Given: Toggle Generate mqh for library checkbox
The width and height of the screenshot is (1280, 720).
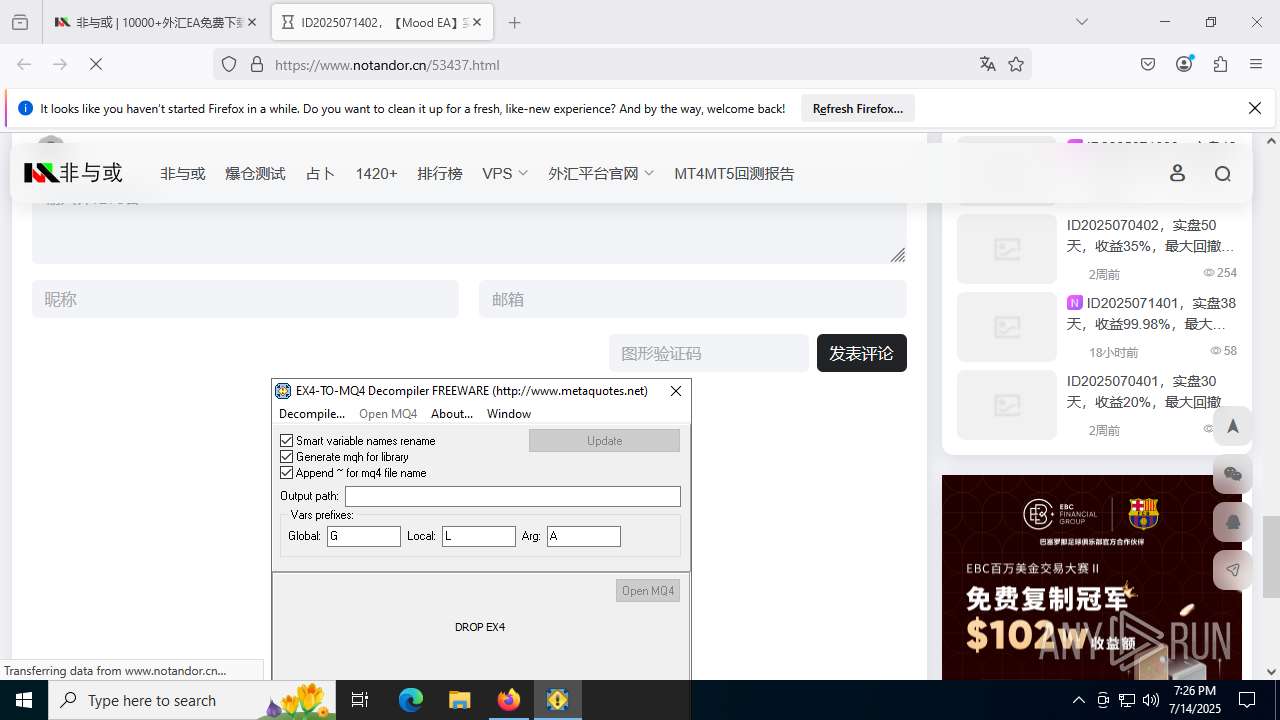Looking at the screenshot, I should pyautogui.click(x=287, y=456).
